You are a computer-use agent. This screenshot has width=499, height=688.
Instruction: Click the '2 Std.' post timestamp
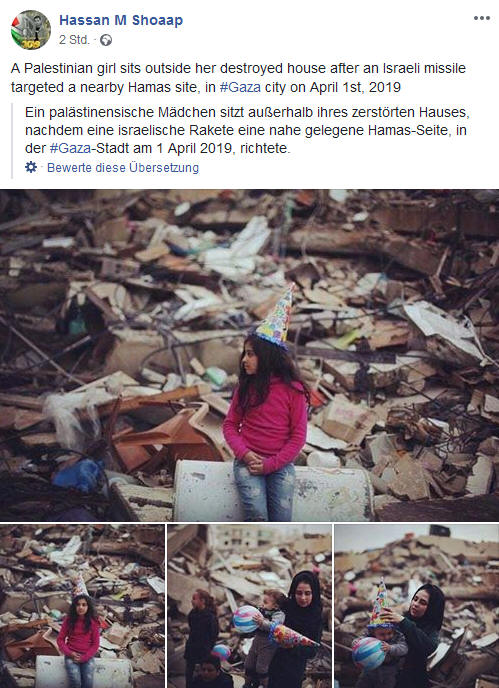(74, 40)
